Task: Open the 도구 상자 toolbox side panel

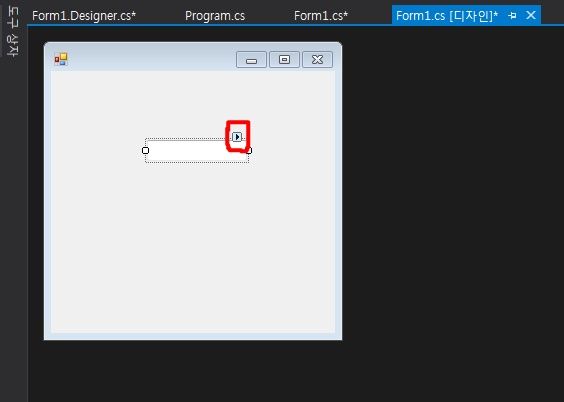Action: click(x=13, y=31)
